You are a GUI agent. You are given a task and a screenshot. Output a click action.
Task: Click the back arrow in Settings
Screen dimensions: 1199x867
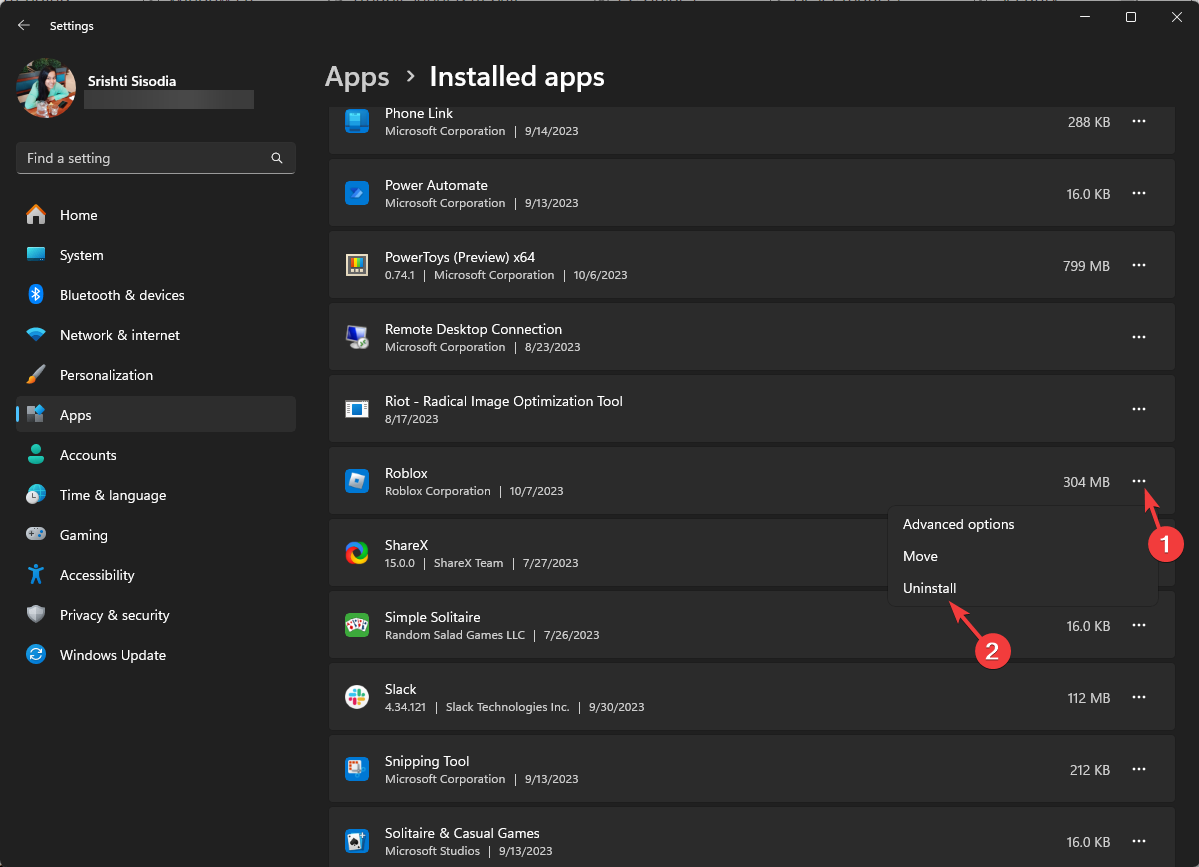click(23, 25)
